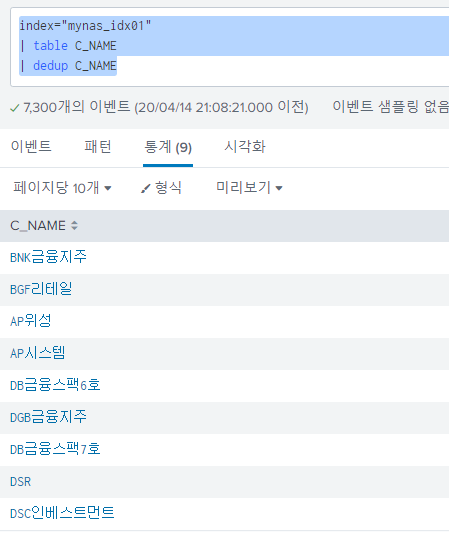
Task: Sort by the C_NAME column header
Action: pyautogui.click(x=44, y=226)
